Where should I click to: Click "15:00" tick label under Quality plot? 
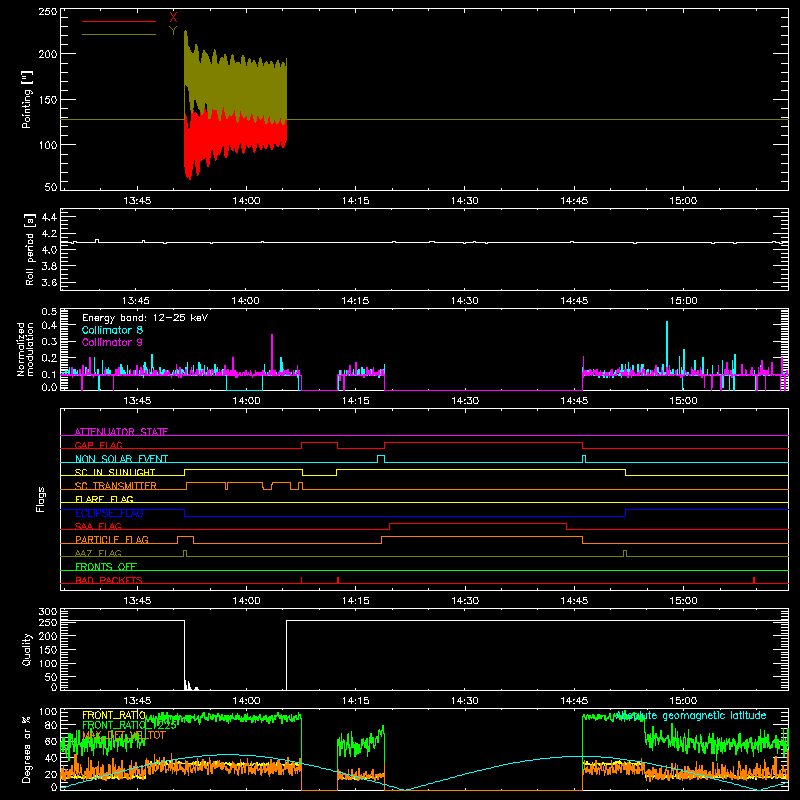coord(683,701)
